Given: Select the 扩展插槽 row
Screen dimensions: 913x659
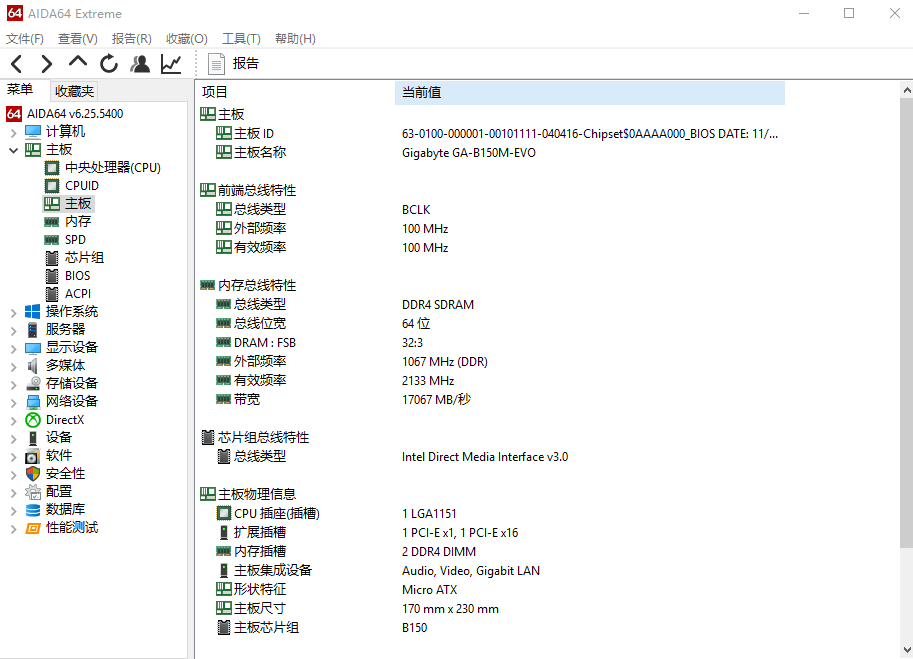Looking at the screenshot, I should coord(493,533).
